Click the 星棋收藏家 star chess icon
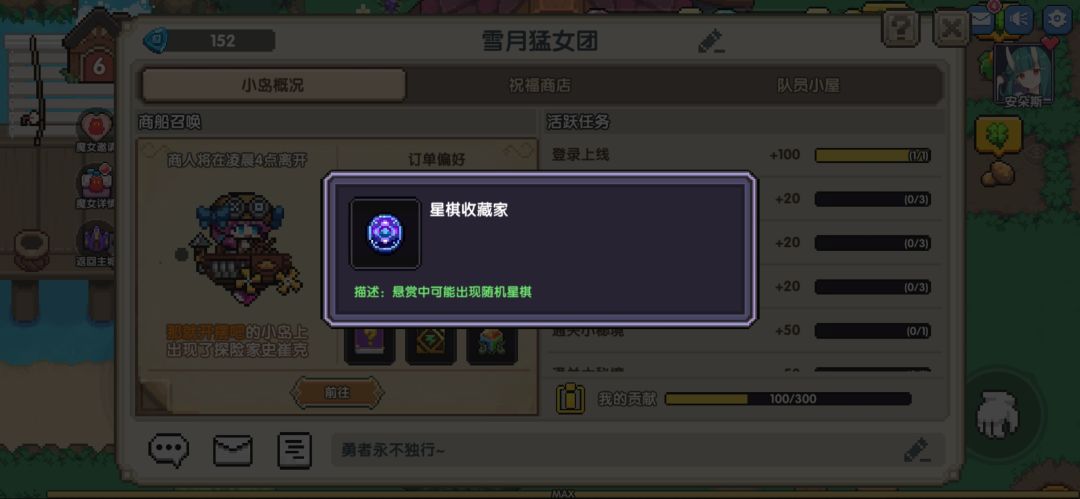Screen dimensions: 1080x499 (385, 234)
